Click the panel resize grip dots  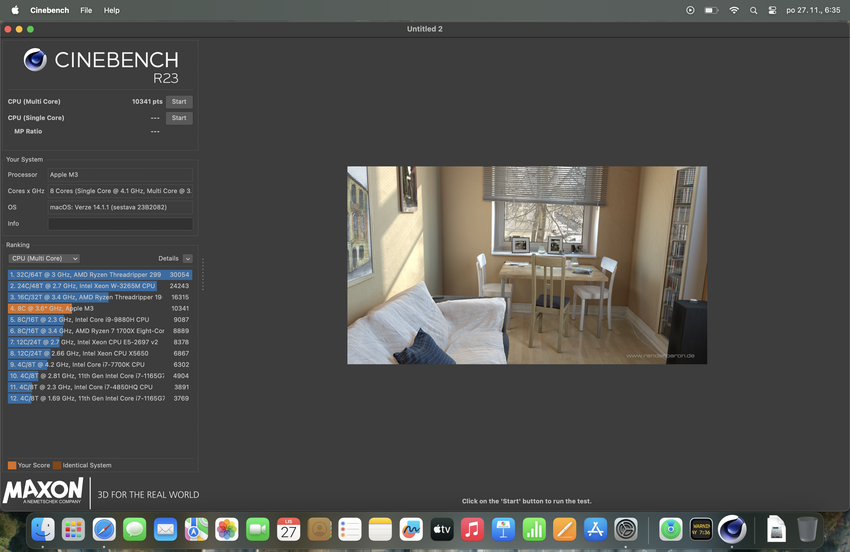coord(203,274)
